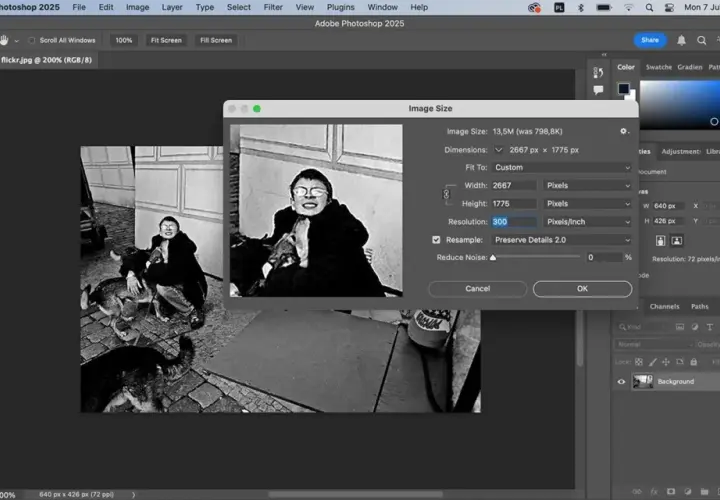The height and width of the screenshot is (500, 720).
Task: Click the Add layer style fx icon
Action: [654, 491]
